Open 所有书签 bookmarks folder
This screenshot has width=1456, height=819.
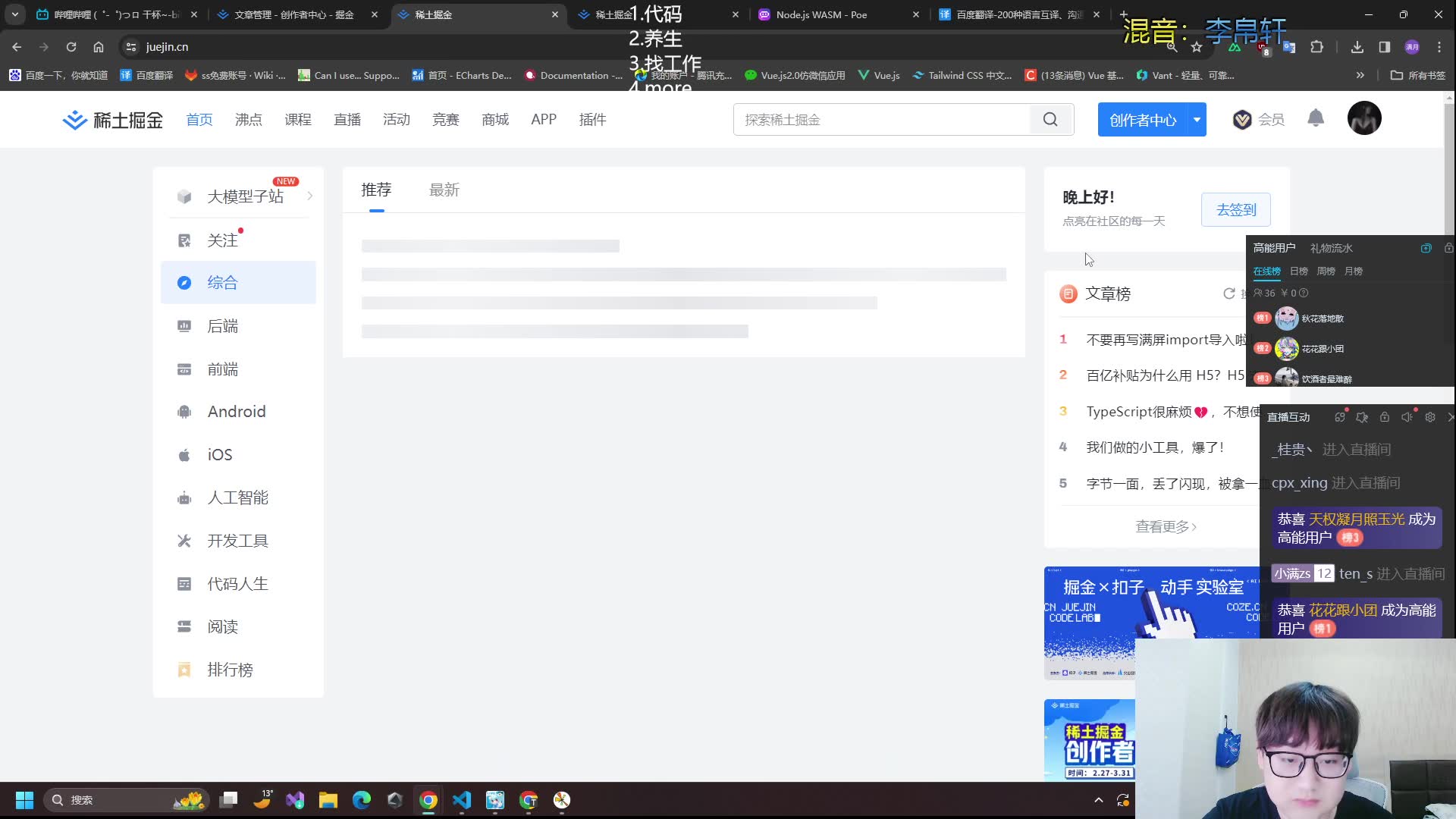[x=1418, y=75]
